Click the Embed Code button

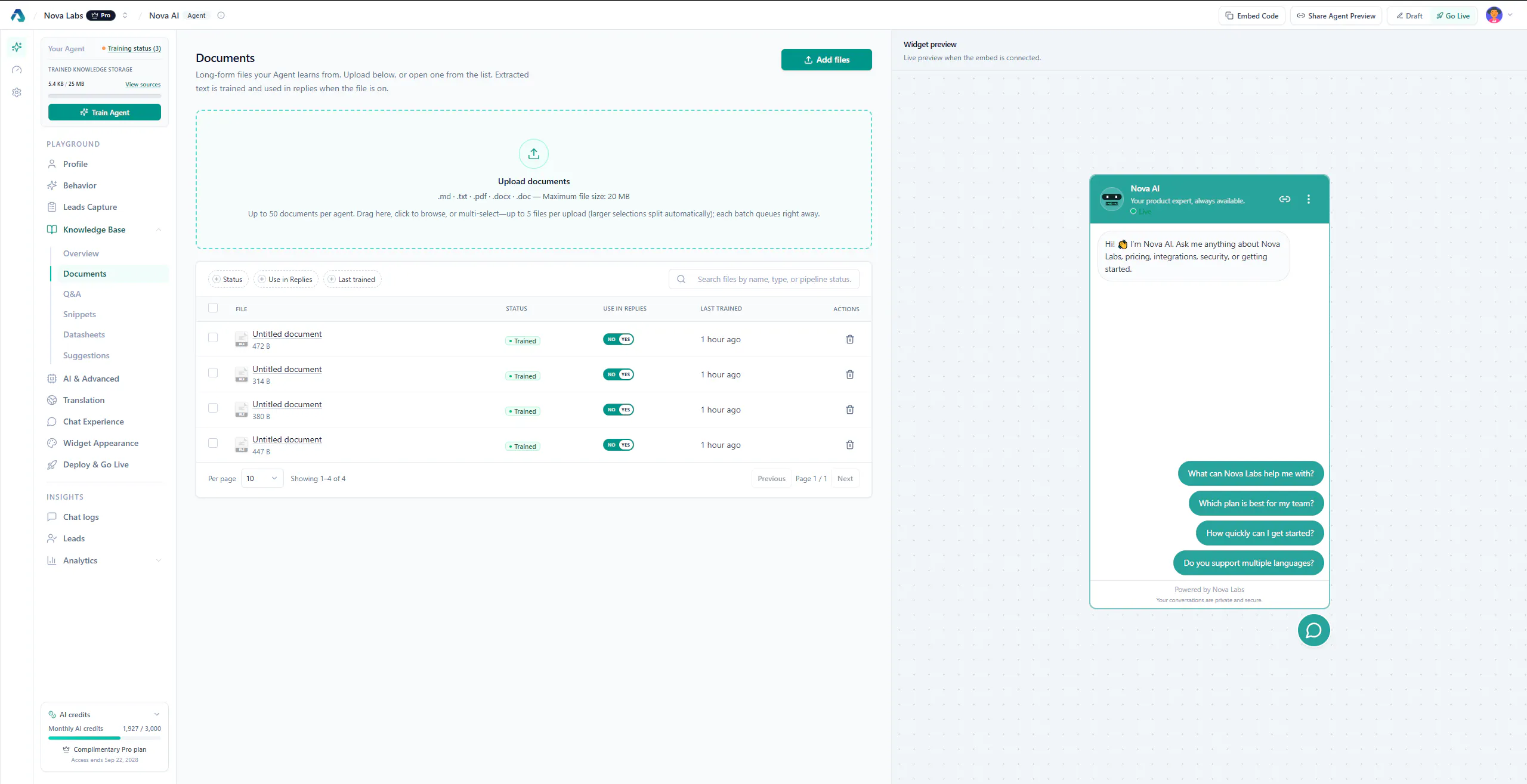[1251, 16]
